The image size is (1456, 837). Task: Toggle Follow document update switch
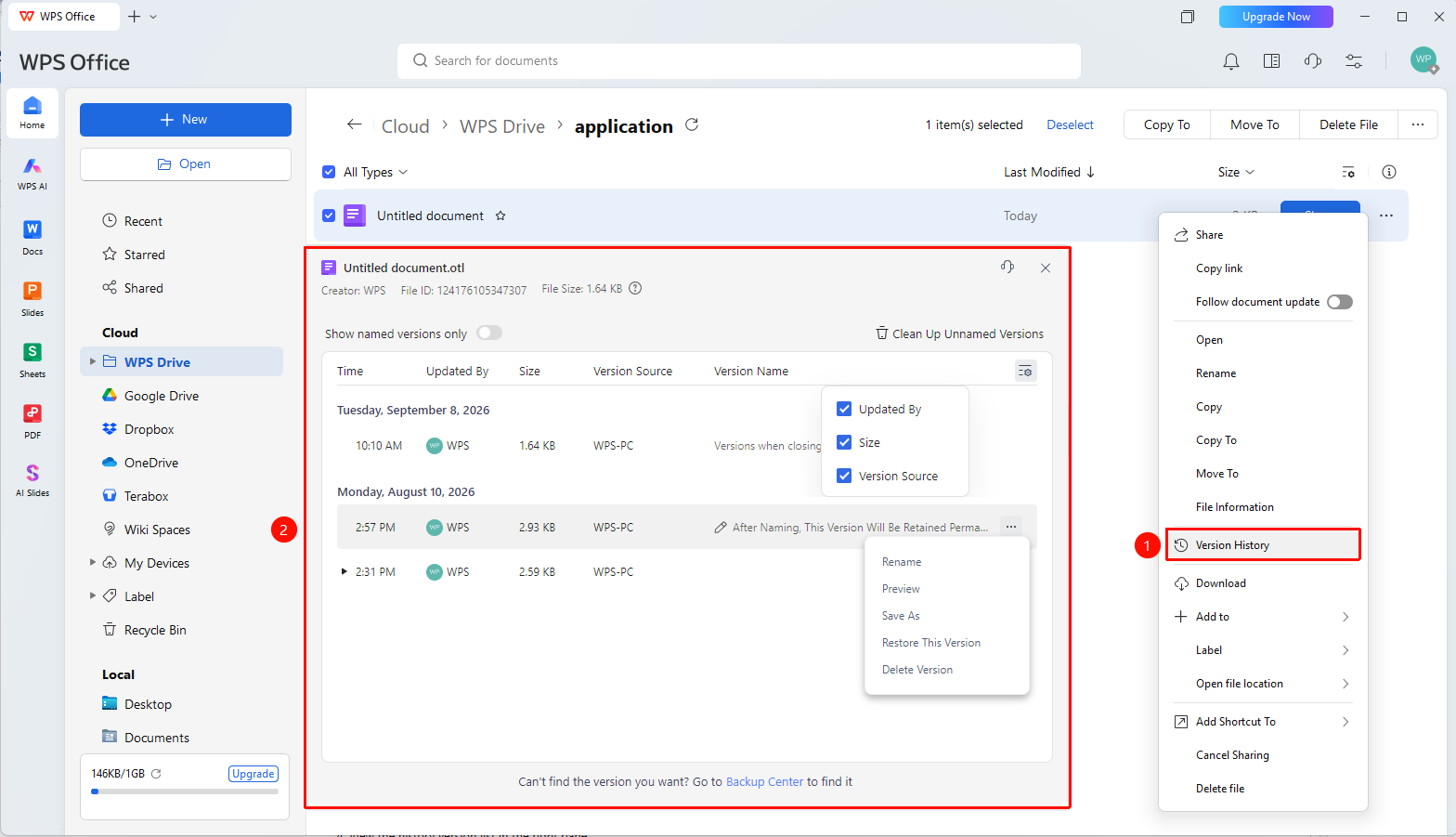click(x=1340, y=302)
